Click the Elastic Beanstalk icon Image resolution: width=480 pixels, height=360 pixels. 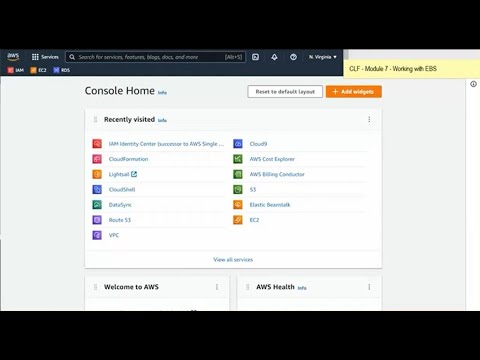pos(238,205)
